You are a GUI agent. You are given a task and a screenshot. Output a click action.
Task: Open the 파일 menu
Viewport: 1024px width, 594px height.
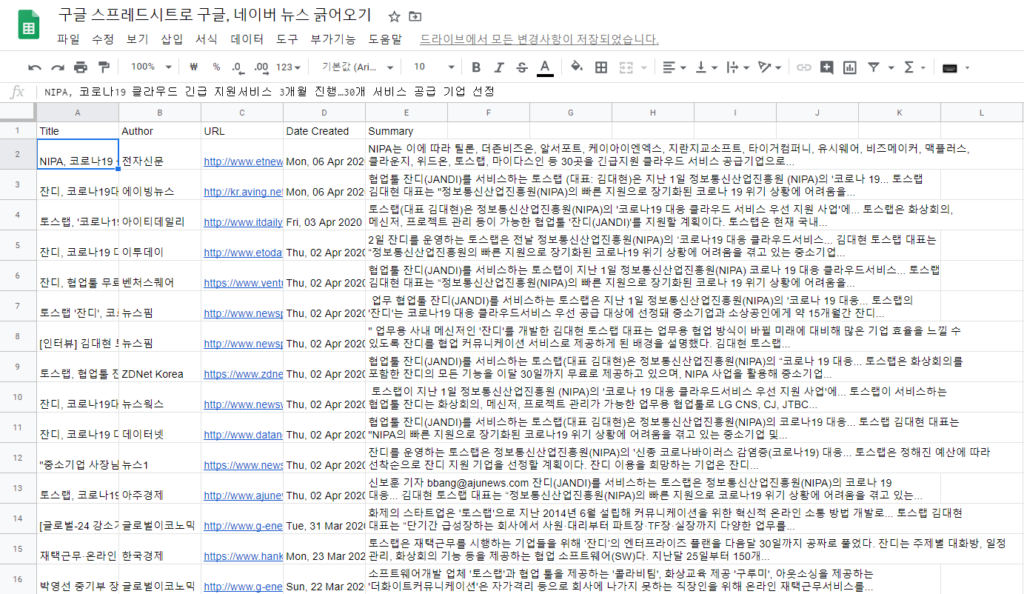[x=68, y=39]
